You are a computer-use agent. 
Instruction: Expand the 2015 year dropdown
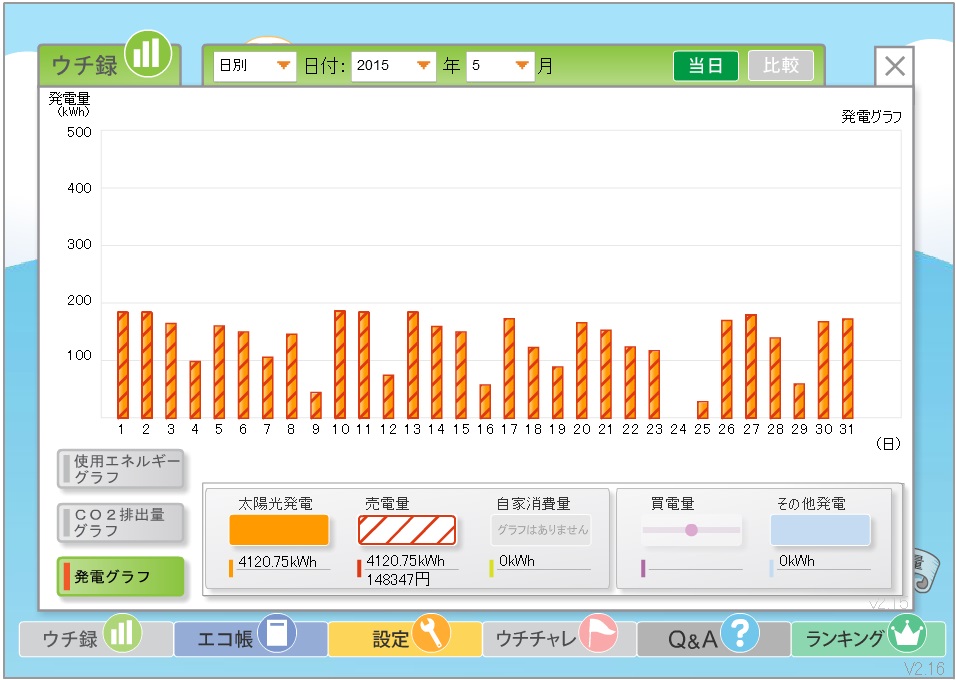tap(393, 66)
